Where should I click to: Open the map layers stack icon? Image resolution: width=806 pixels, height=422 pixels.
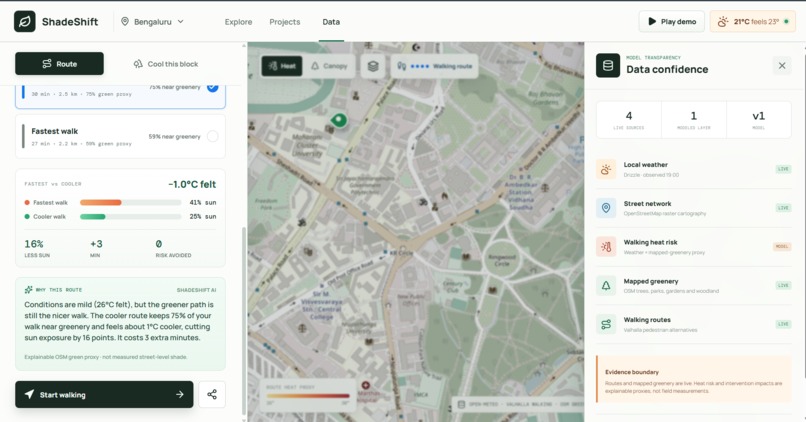pyautogui.click(x=373, y=66)
